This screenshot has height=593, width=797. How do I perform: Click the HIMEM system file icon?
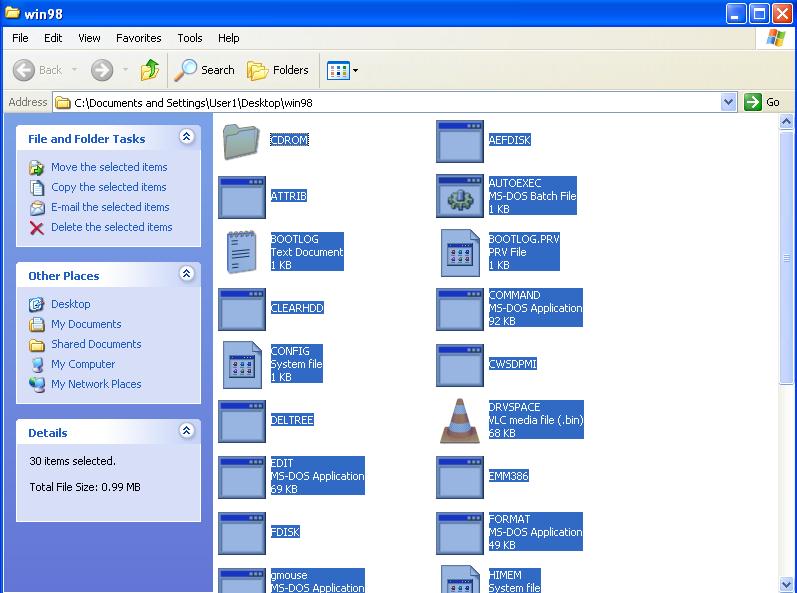click(x=460, y=579)
